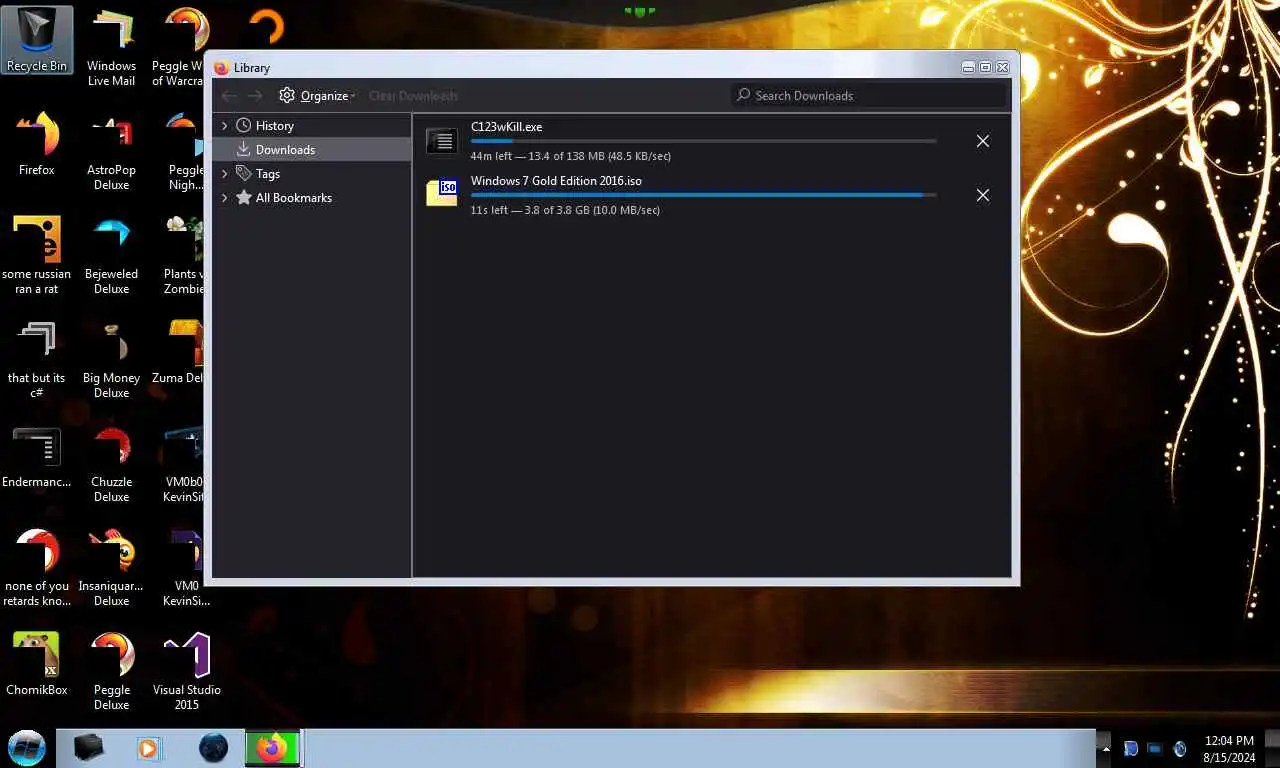Open ChomikBox desktop icon
Screen dimensions: 1280x768
coord(37,663)
